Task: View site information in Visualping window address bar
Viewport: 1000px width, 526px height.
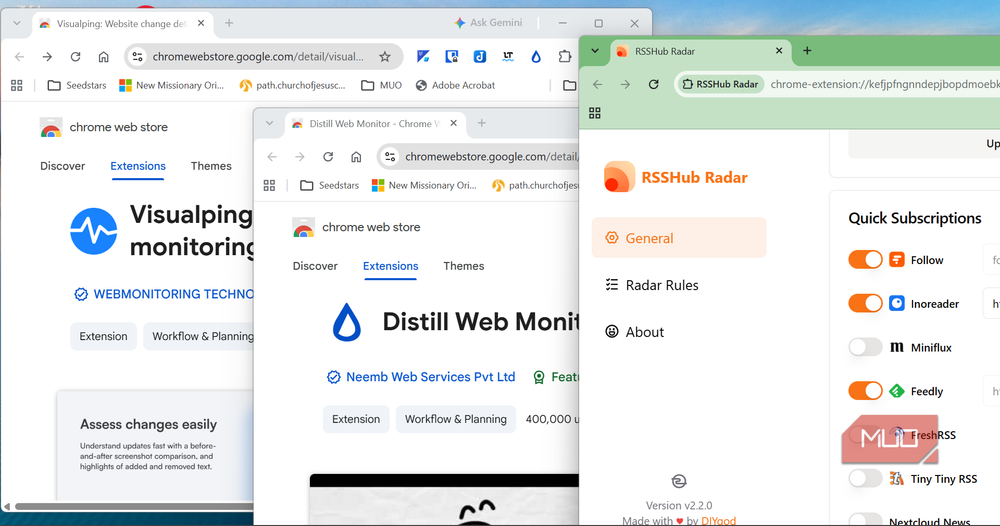Action: click(x=137, y=57)
